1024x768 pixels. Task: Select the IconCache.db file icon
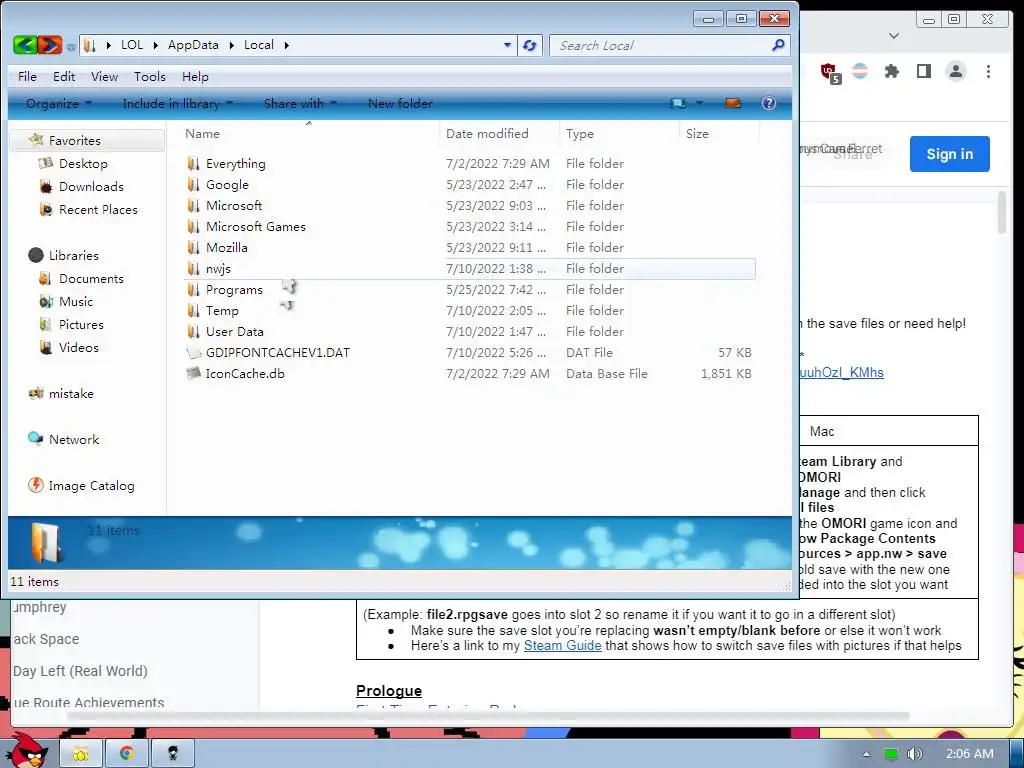[x=193, y=373]
